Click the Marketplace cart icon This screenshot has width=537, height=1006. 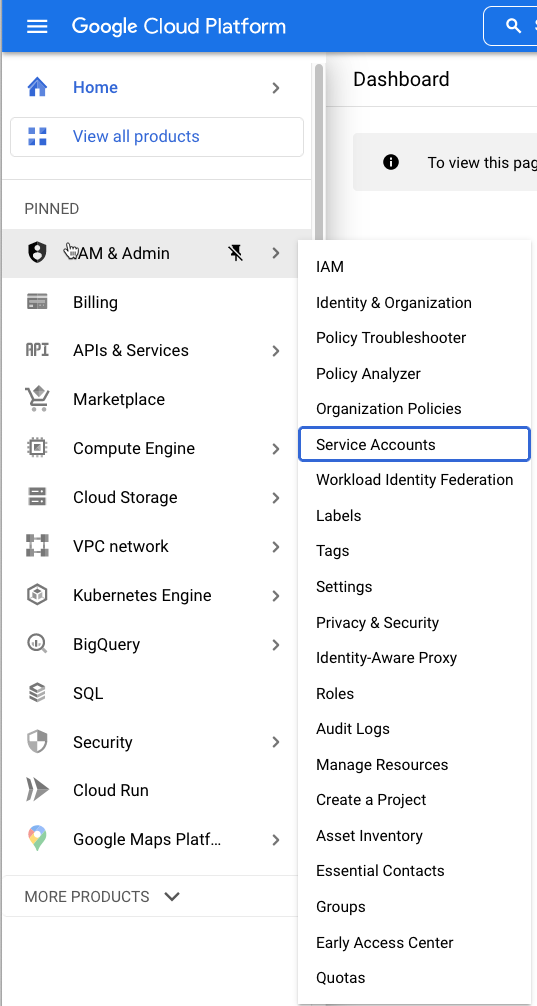coord(37,399)
